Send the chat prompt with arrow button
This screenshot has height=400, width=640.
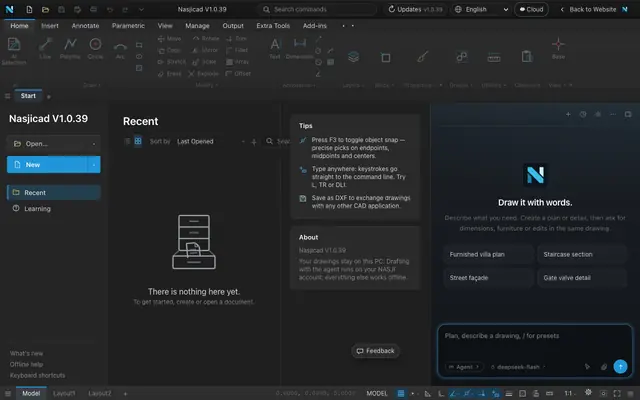click(620, 366)
